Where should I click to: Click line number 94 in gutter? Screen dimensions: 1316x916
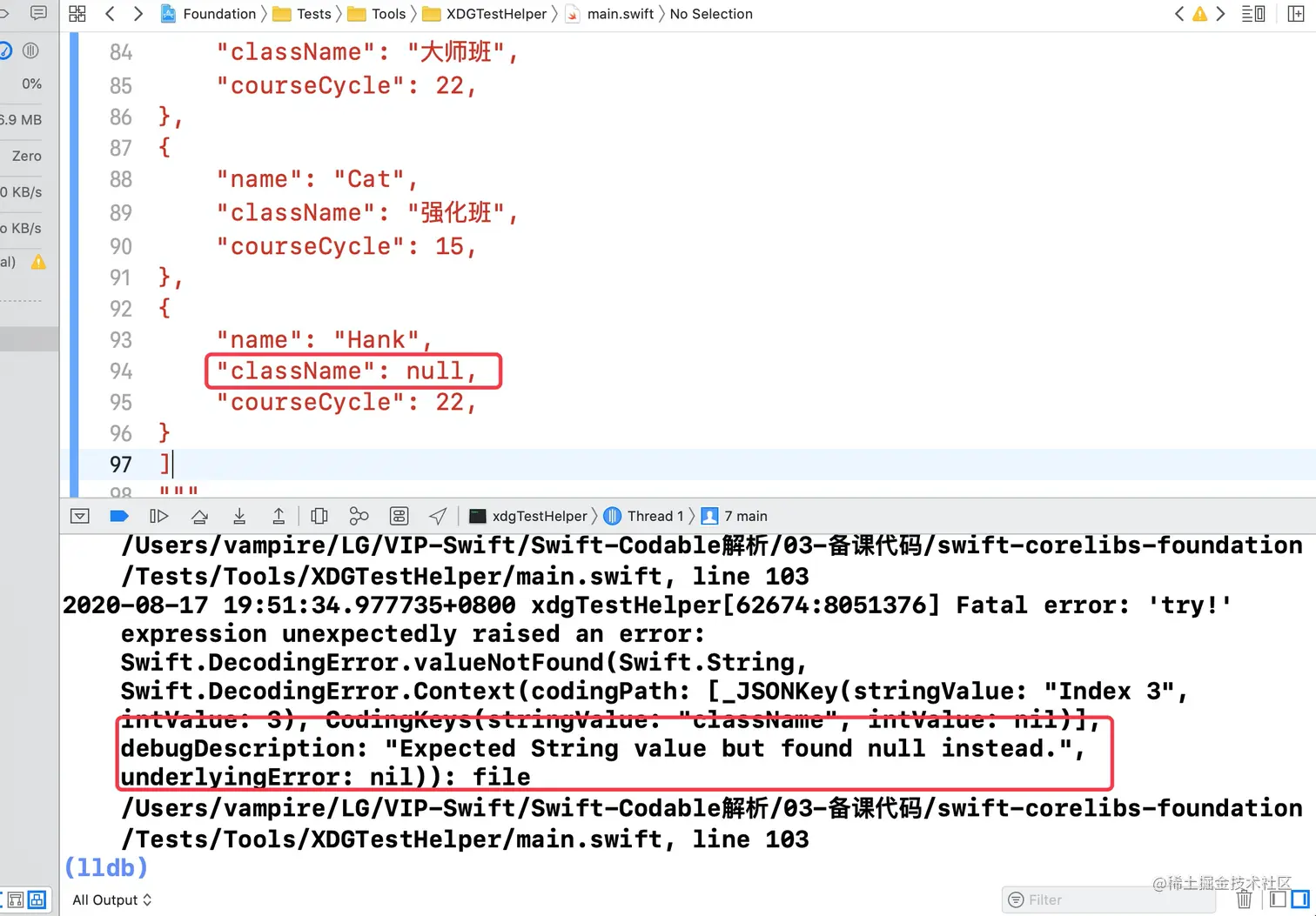pos(121,371)
